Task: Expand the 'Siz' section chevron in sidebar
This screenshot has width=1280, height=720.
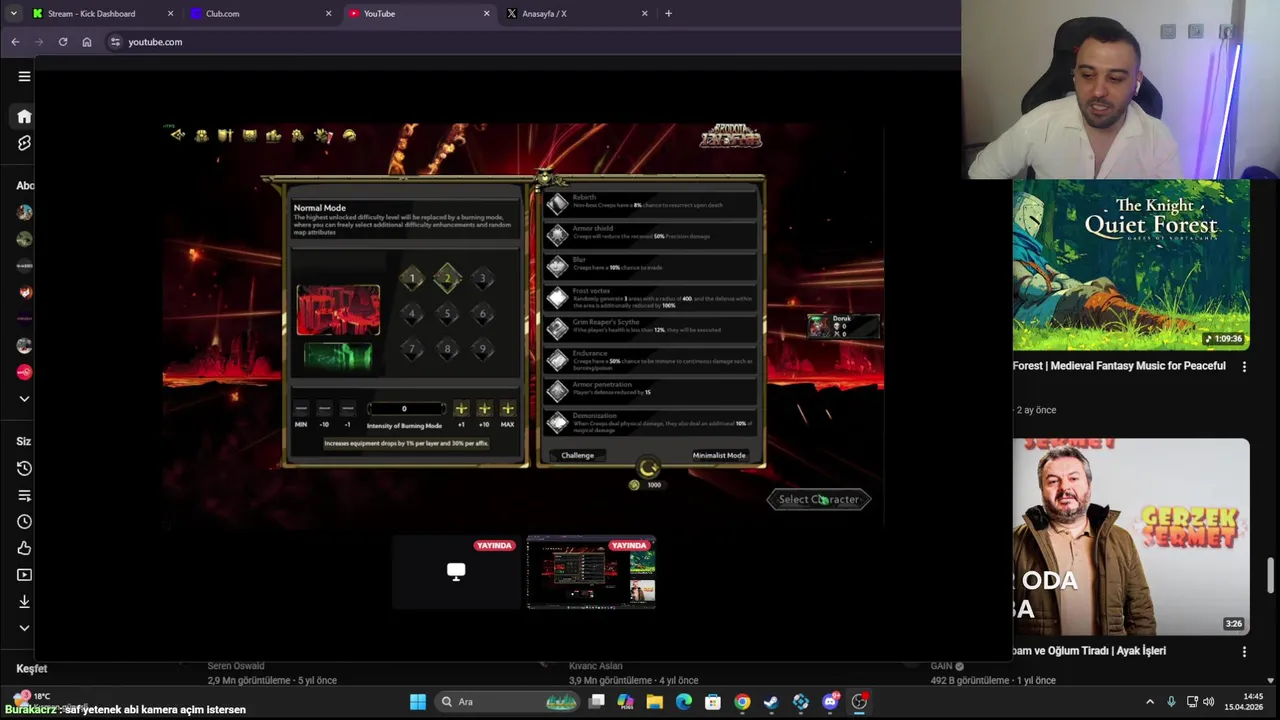Action: pos(24,628)
